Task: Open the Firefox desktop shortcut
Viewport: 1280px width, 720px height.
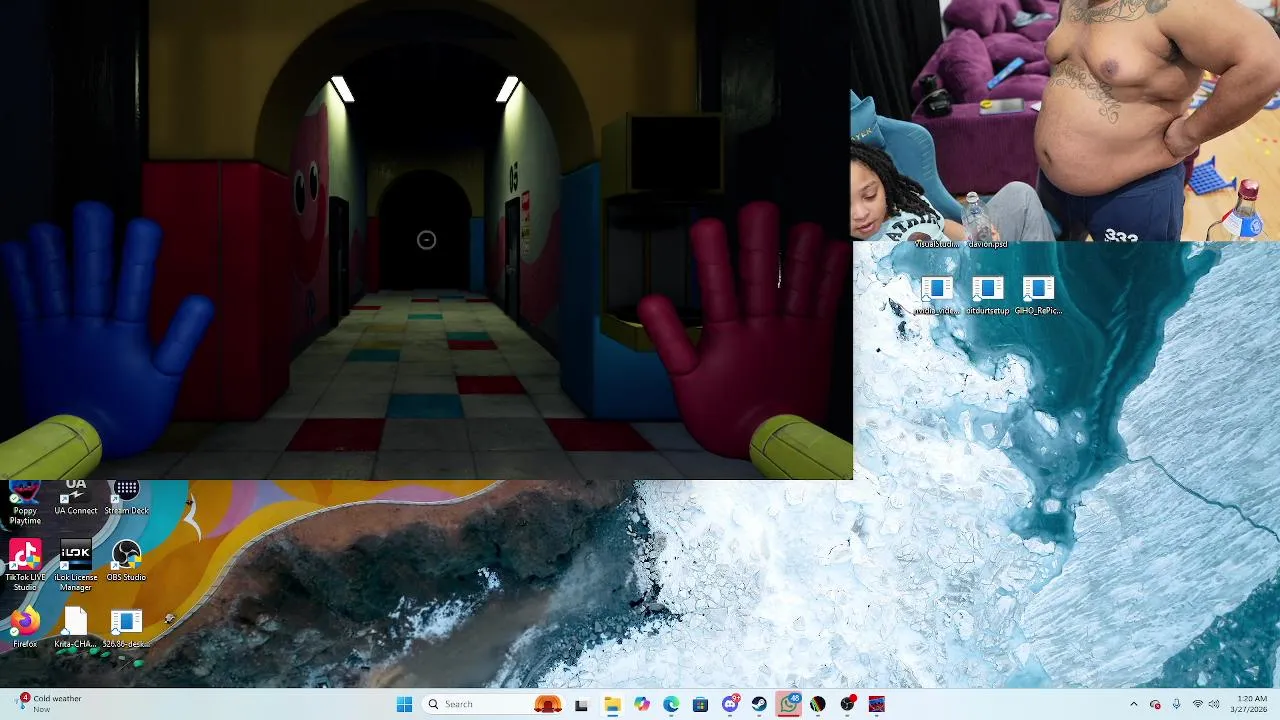Action: [x=25, y=629]
